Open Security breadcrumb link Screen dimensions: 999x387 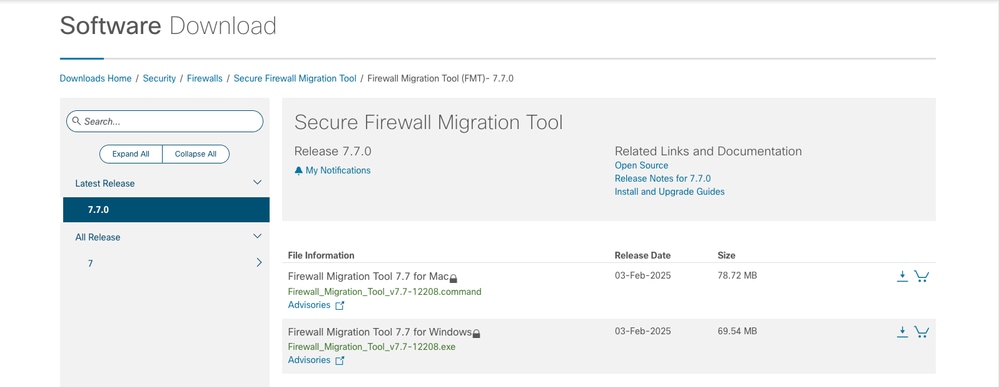click(159, 78)
